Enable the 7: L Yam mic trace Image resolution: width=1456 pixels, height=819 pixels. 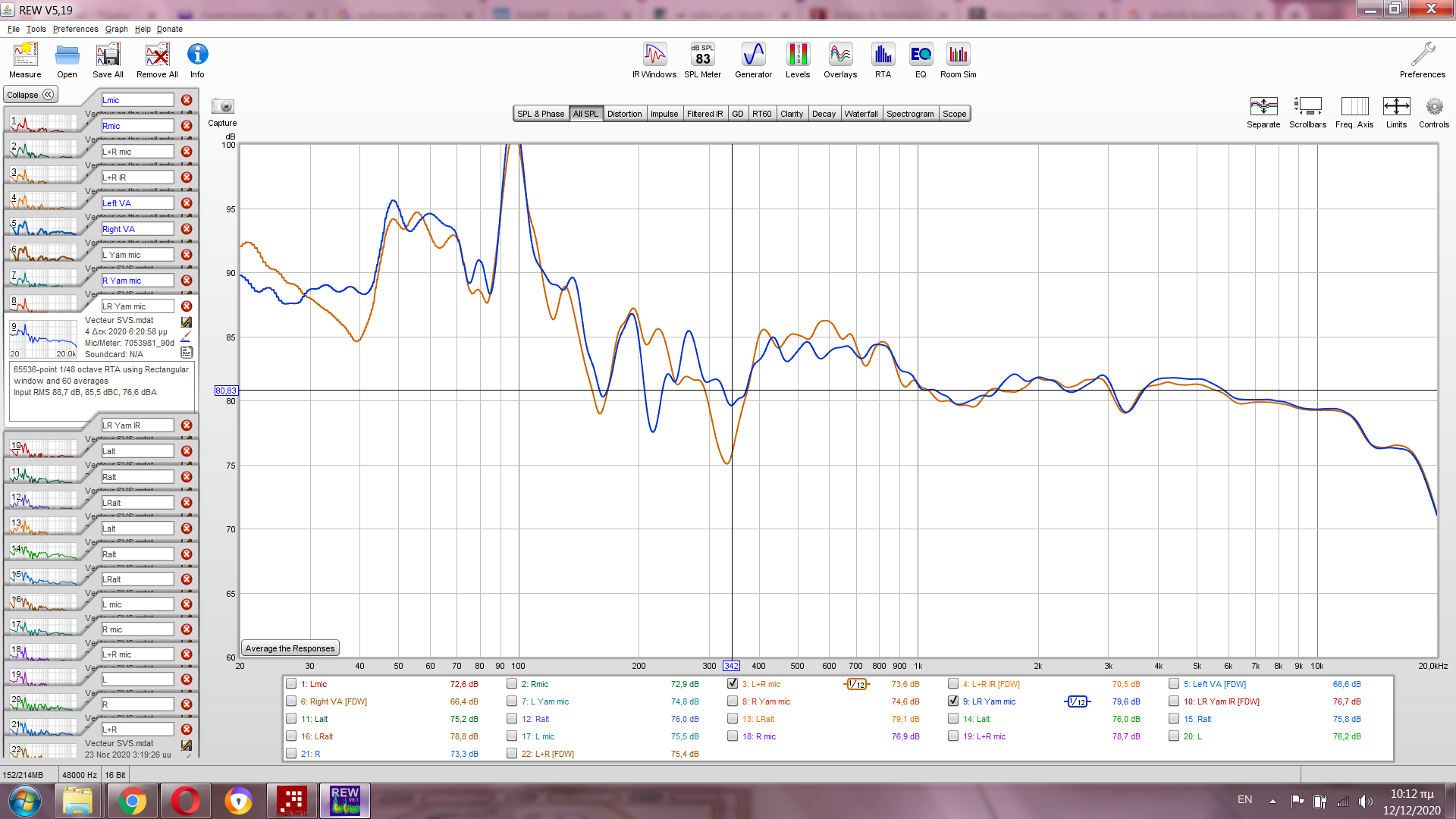(512, 701)
